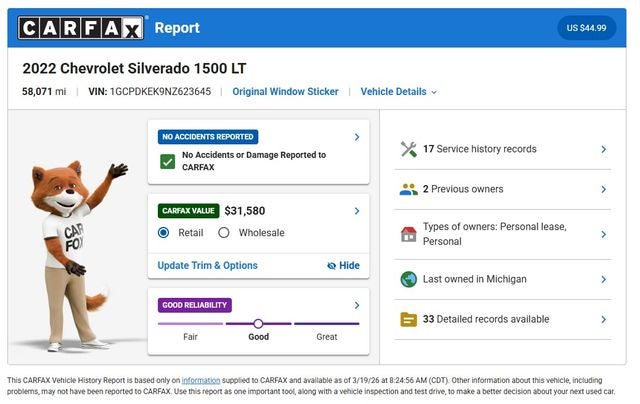The image size is (640, 404).
Task: Open the No Accidents Reported chevron
Action: pyautogui.click(x=357, y=137)
